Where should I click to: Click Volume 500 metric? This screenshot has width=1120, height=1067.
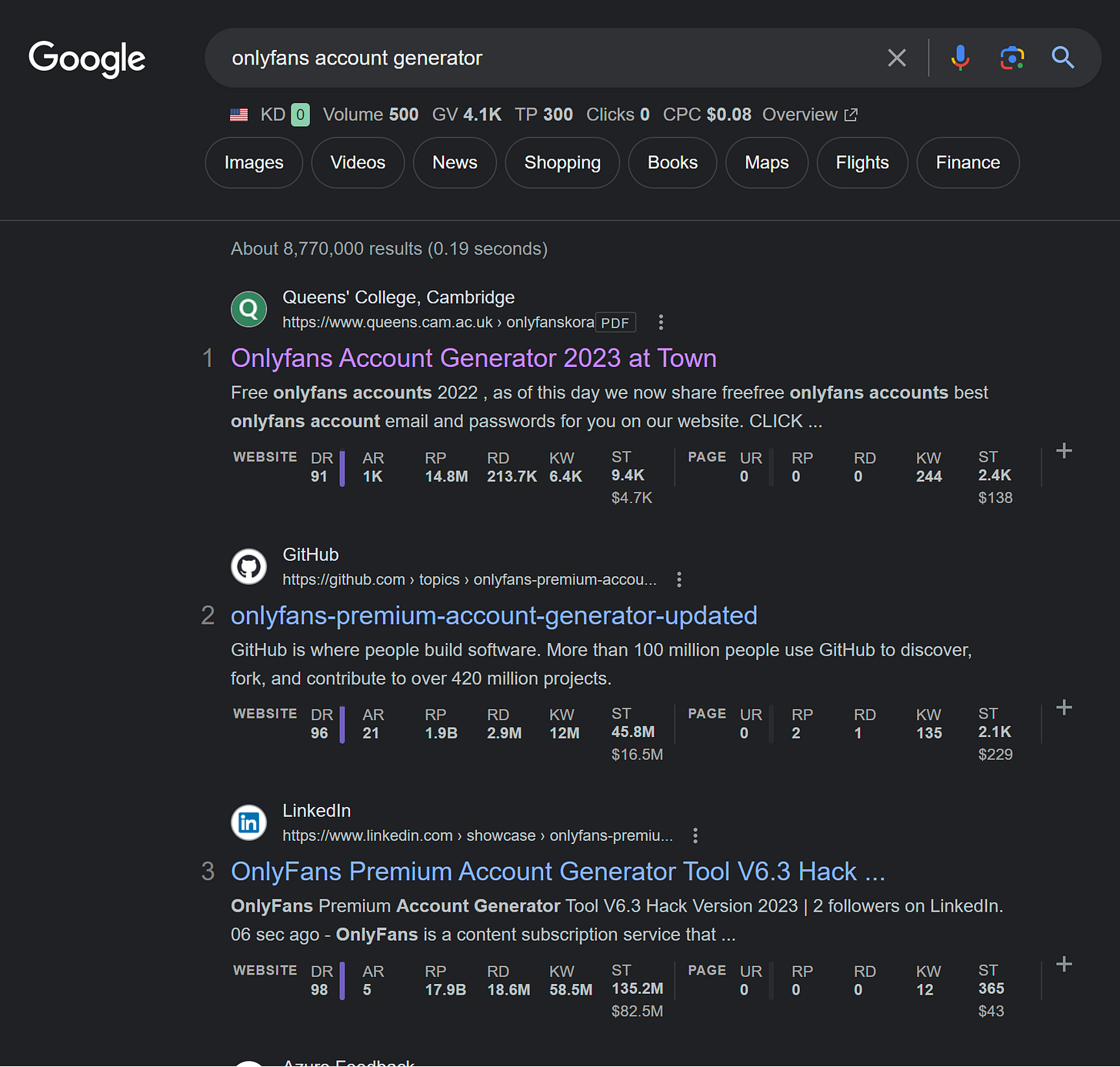[371, 115]
